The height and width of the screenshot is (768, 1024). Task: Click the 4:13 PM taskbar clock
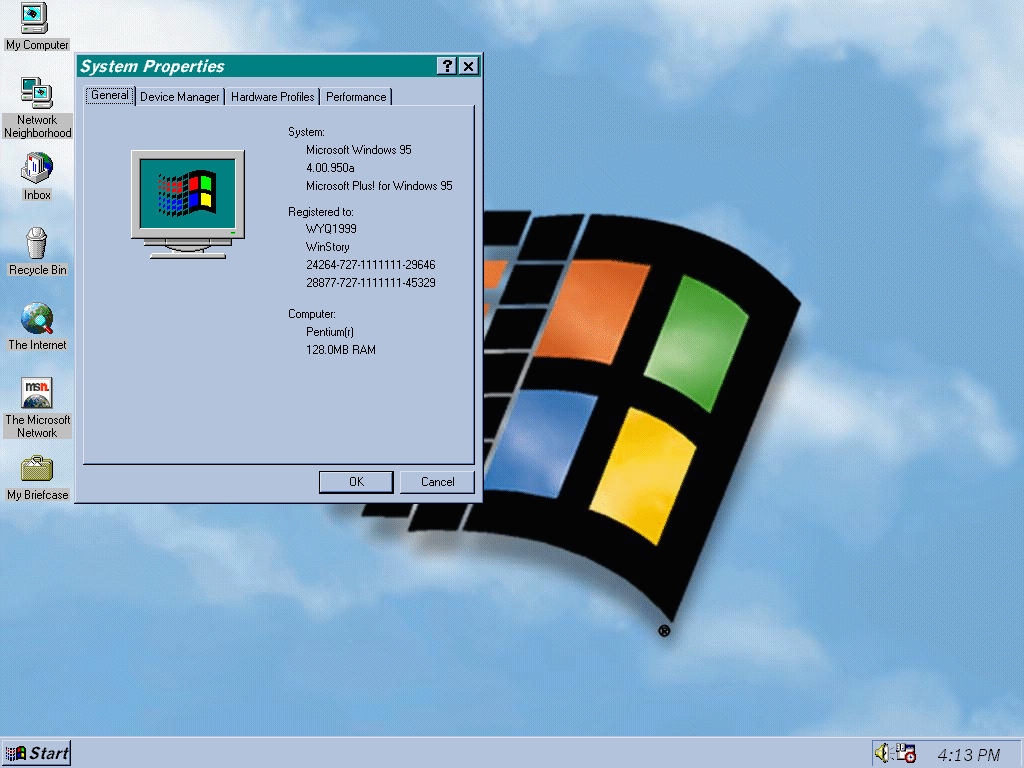pyautogui.click(x=968, y=755)
